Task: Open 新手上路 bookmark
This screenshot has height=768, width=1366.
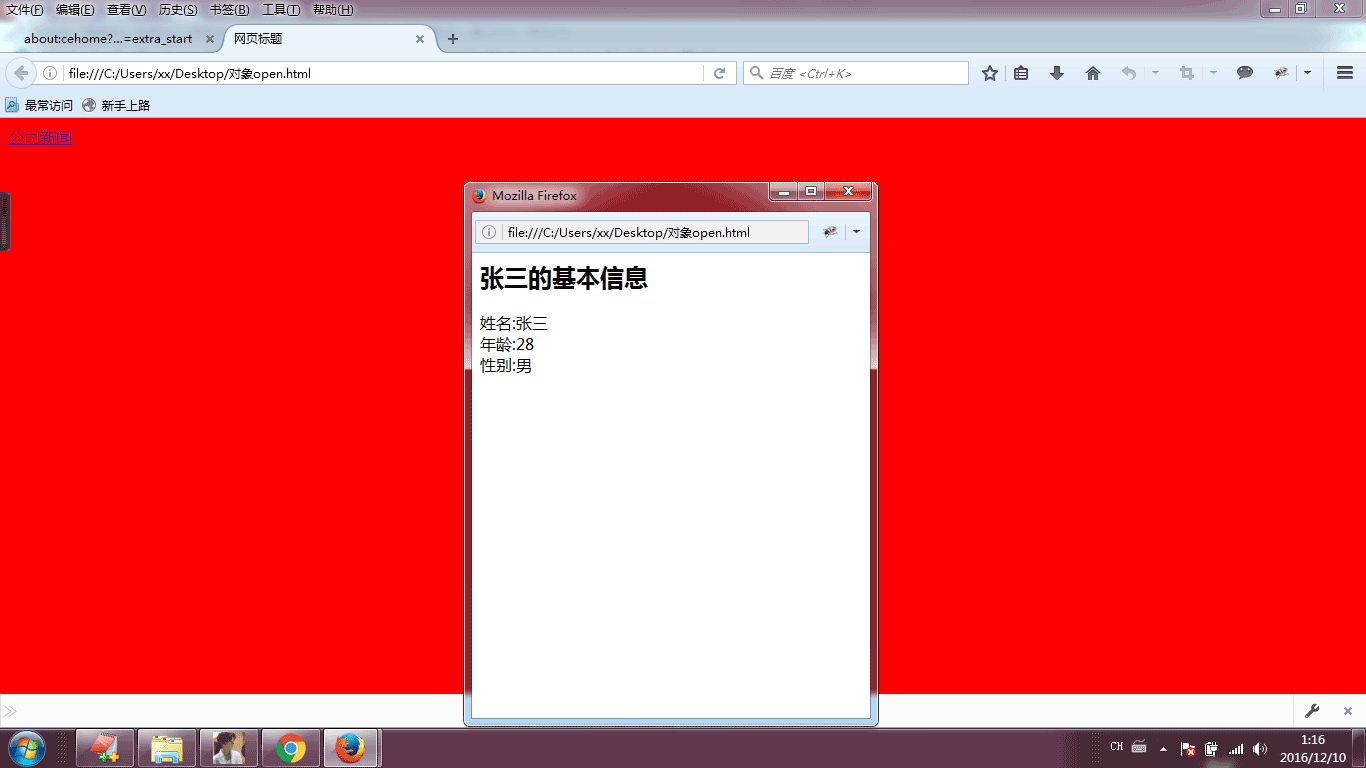Action: 116,105
